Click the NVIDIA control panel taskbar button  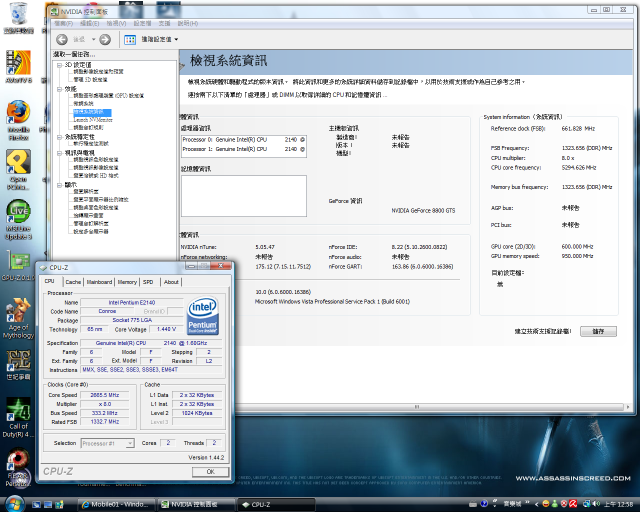(196, 505)
